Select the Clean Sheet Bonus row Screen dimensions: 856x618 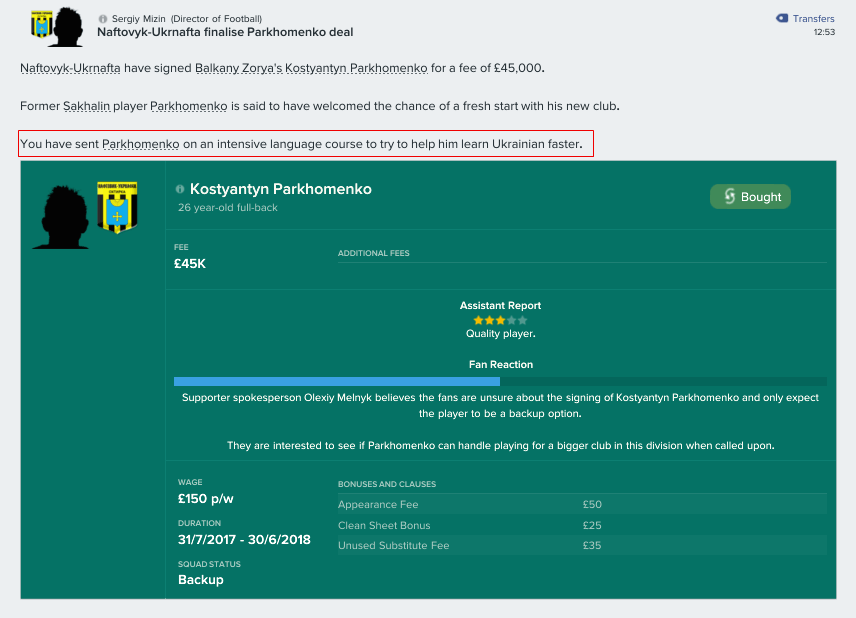[582, 525]
